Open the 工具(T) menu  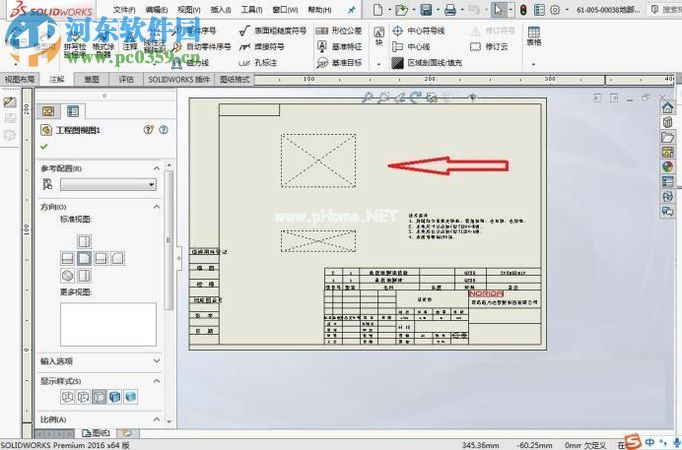click(251, 10)
